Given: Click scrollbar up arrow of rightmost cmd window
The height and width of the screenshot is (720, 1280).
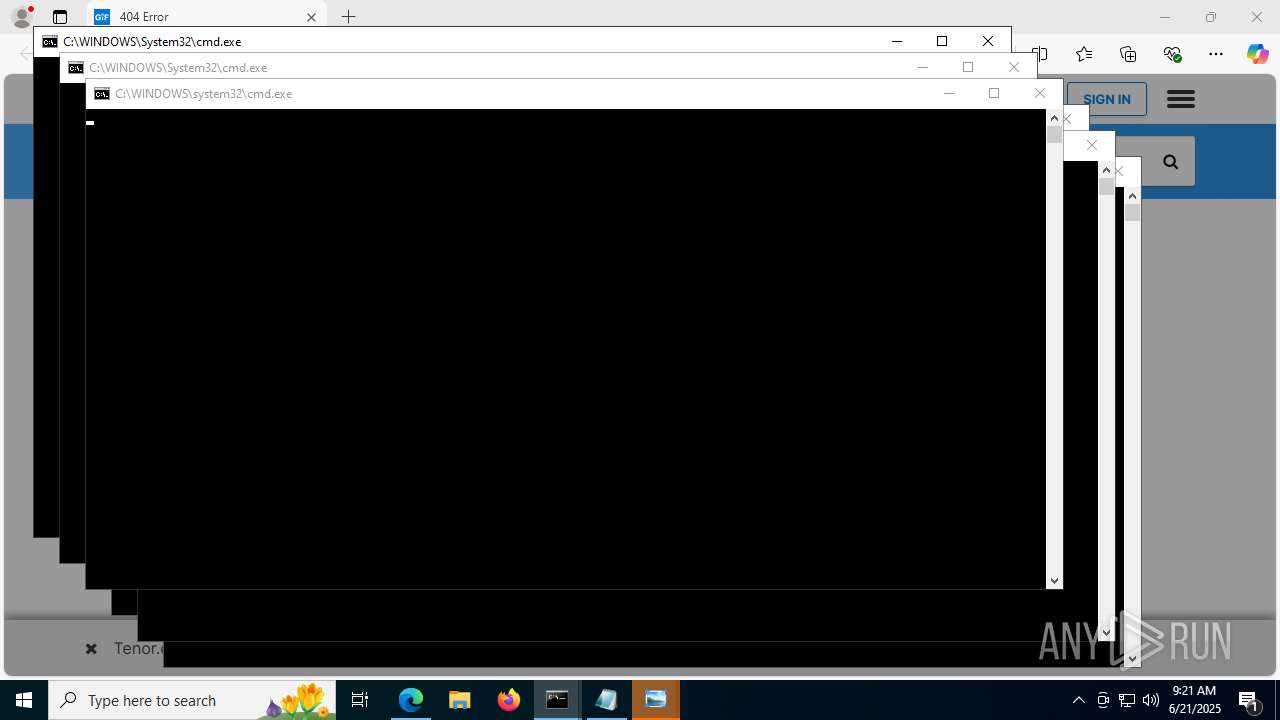Looking at the screenshot, I should (x=1132, y=196).
